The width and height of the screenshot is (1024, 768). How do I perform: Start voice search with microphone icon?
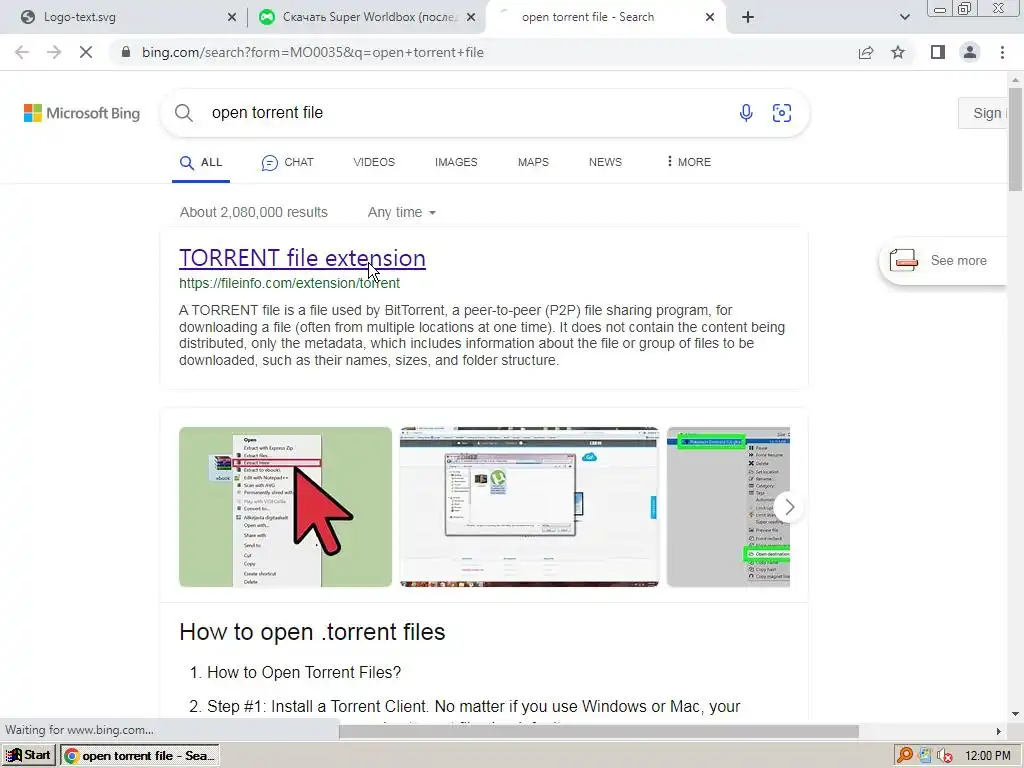[x=746, y=113]
